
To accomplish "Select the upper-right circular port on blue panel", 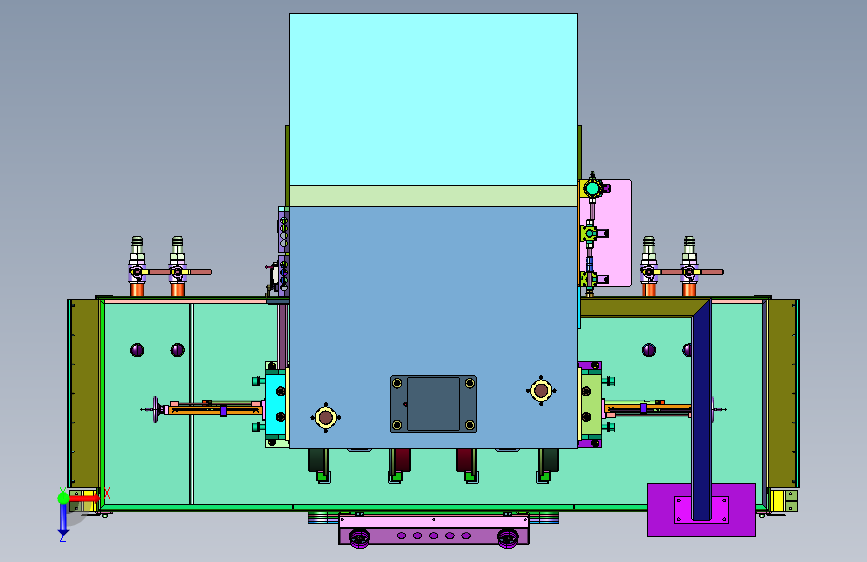I will click(x=541, y=391).
